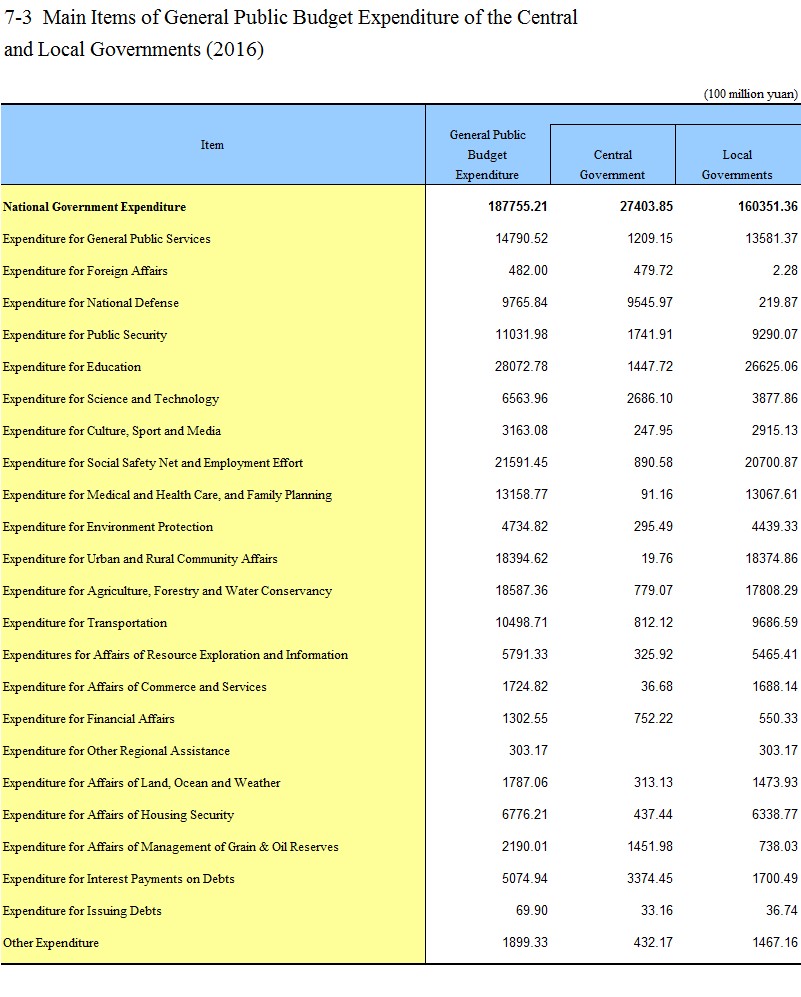The height and width of the screenshot is (997, 801).
Task: Click Education total 28072.78
Action: (521, 366)
